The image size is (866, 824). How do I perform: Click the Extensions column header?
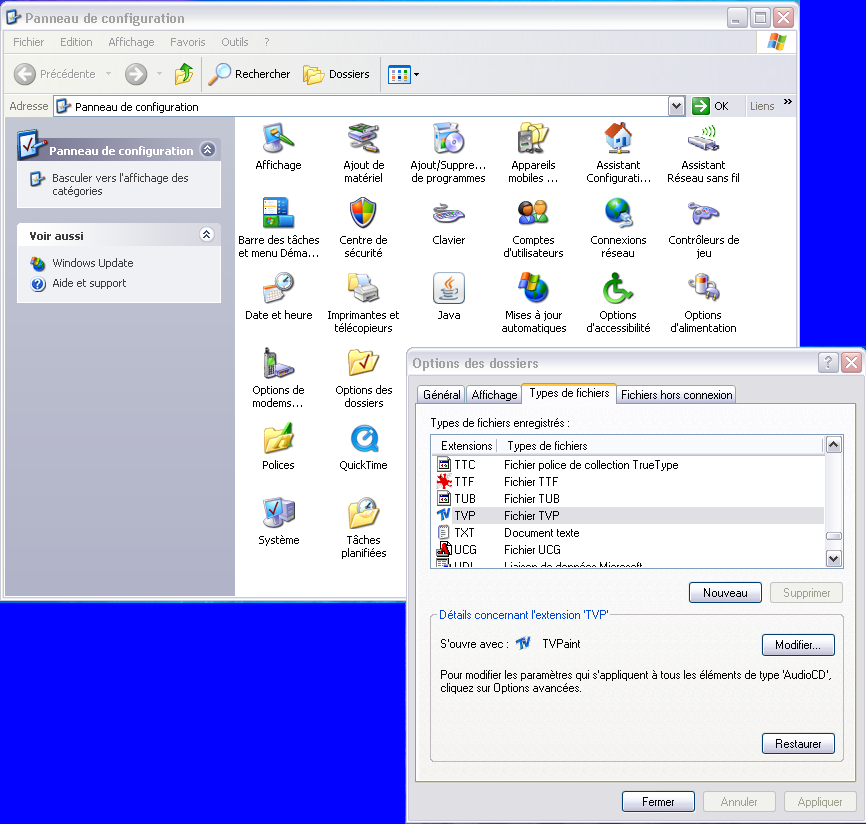466,445
